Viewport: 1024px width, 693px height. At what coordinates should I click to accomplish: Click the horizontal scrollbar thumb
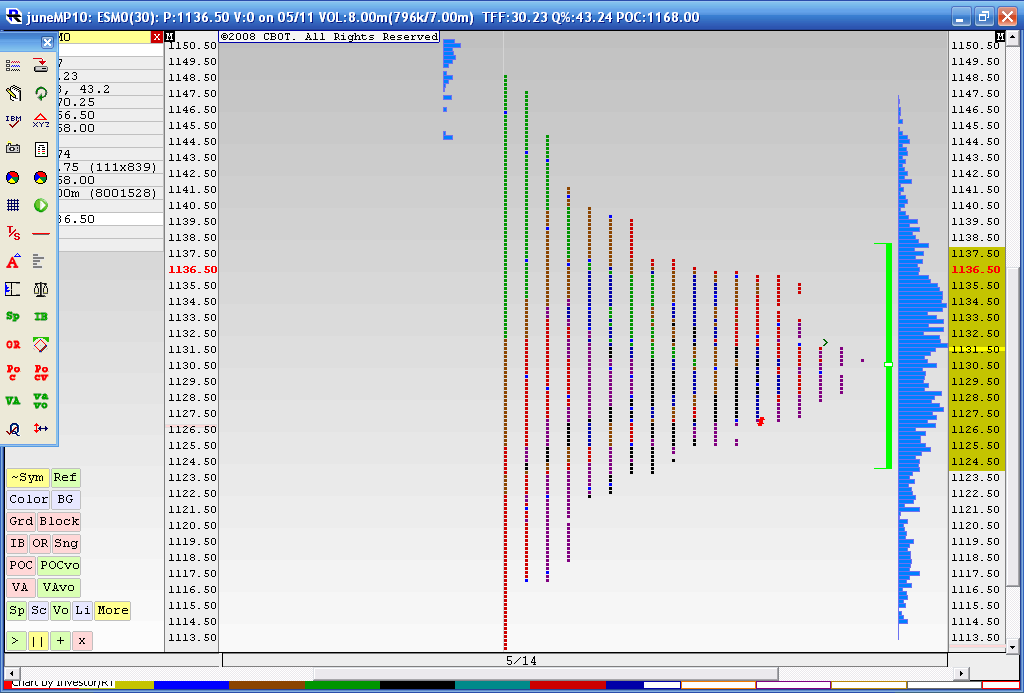pos(546,673)
